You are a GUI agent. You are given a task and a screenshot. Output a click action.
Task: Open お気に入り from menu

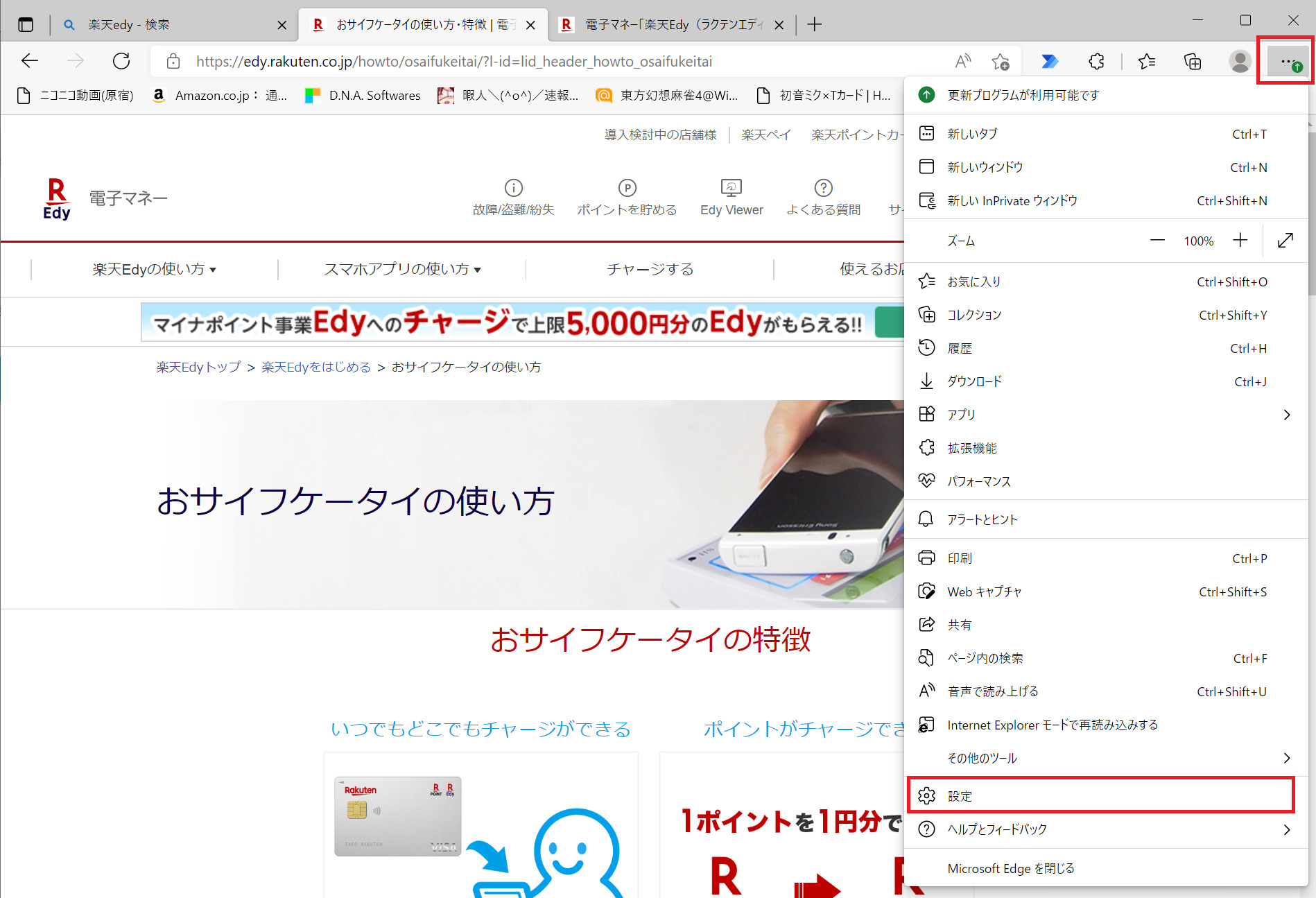pos(1107,282)
